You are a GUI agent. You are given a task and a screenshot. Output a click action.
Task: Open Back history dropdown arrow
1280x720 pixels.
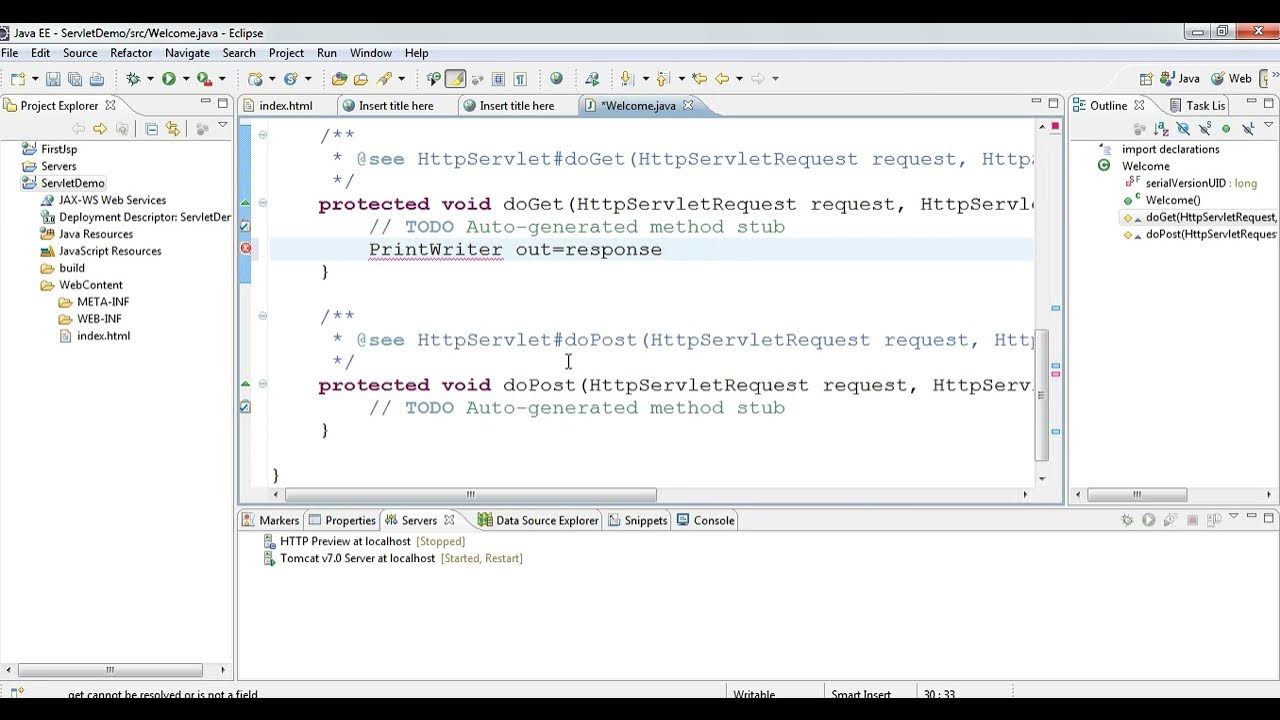[739, 78]
